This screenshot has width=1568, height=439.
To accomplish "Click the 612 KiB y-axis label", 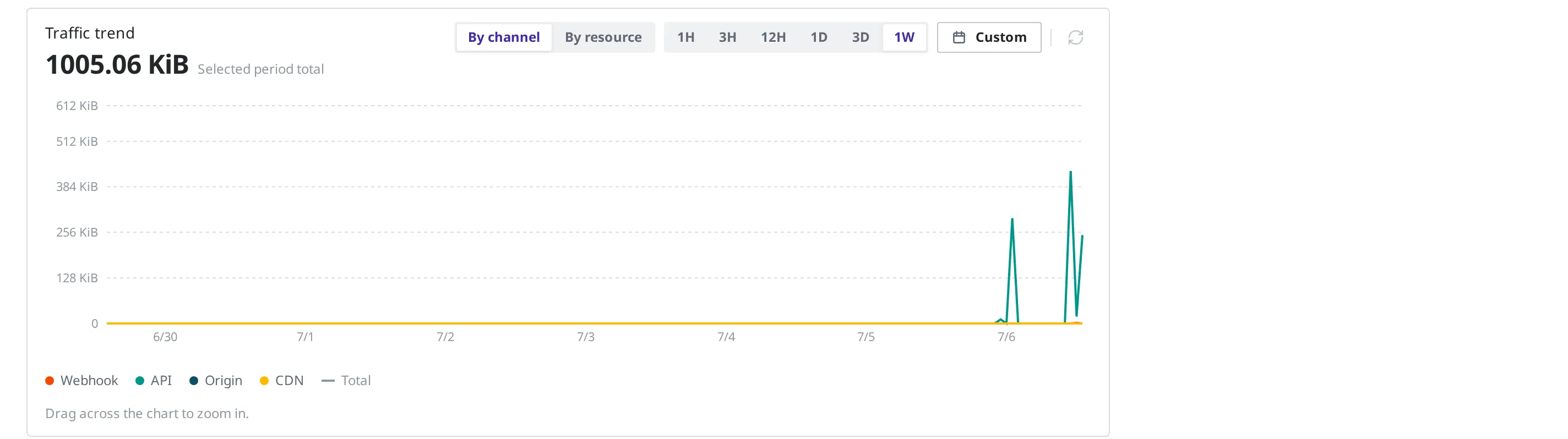I will (x=77, y=106).
